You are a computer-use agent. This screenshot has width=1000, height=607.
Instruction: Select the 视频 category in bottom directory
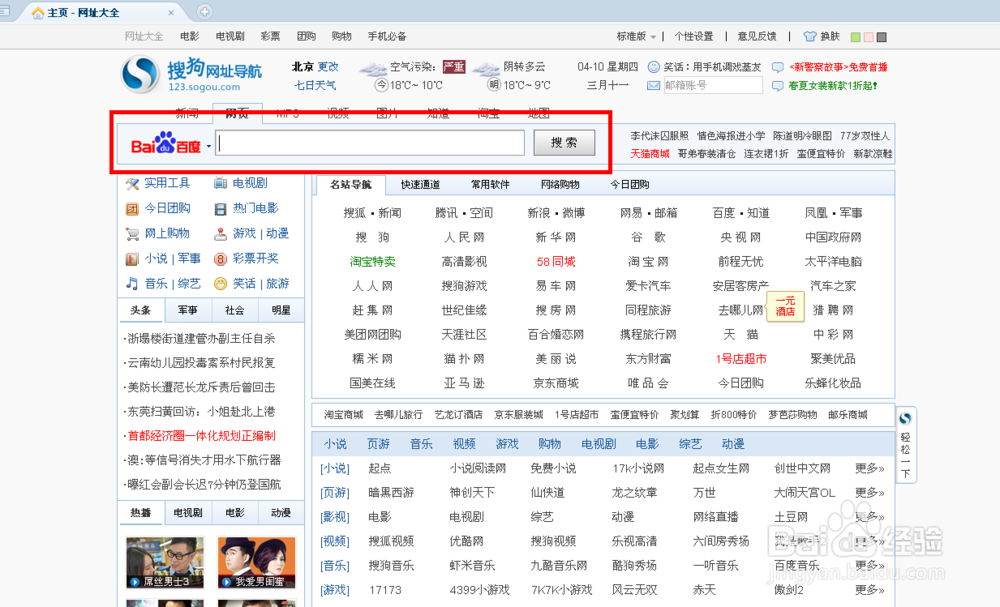(464, 444)
